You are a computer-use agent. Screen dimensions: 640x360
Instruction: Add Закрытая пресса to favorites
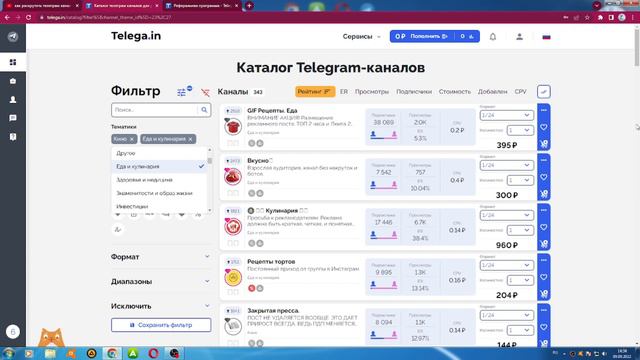click(x=544, y=327)
